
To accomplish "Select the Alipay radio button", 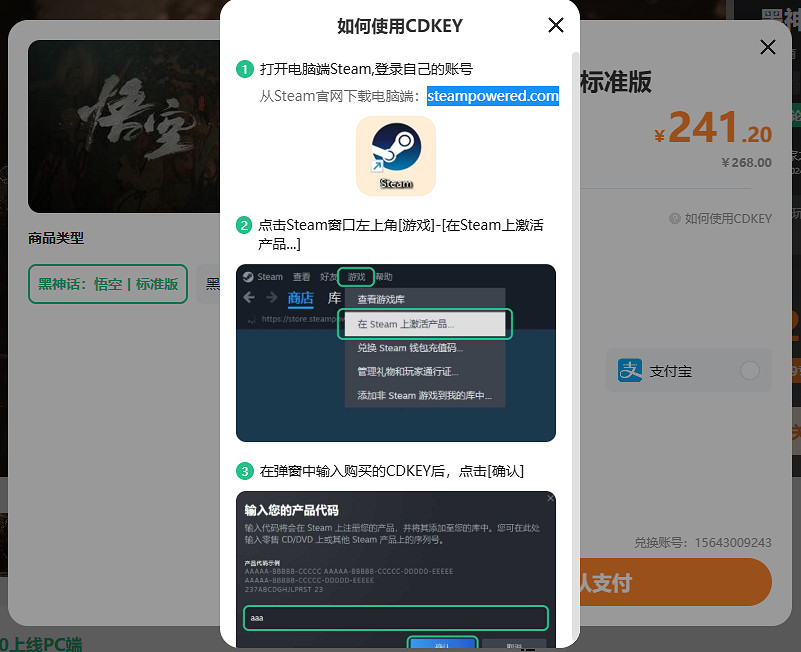I will 750,370.
